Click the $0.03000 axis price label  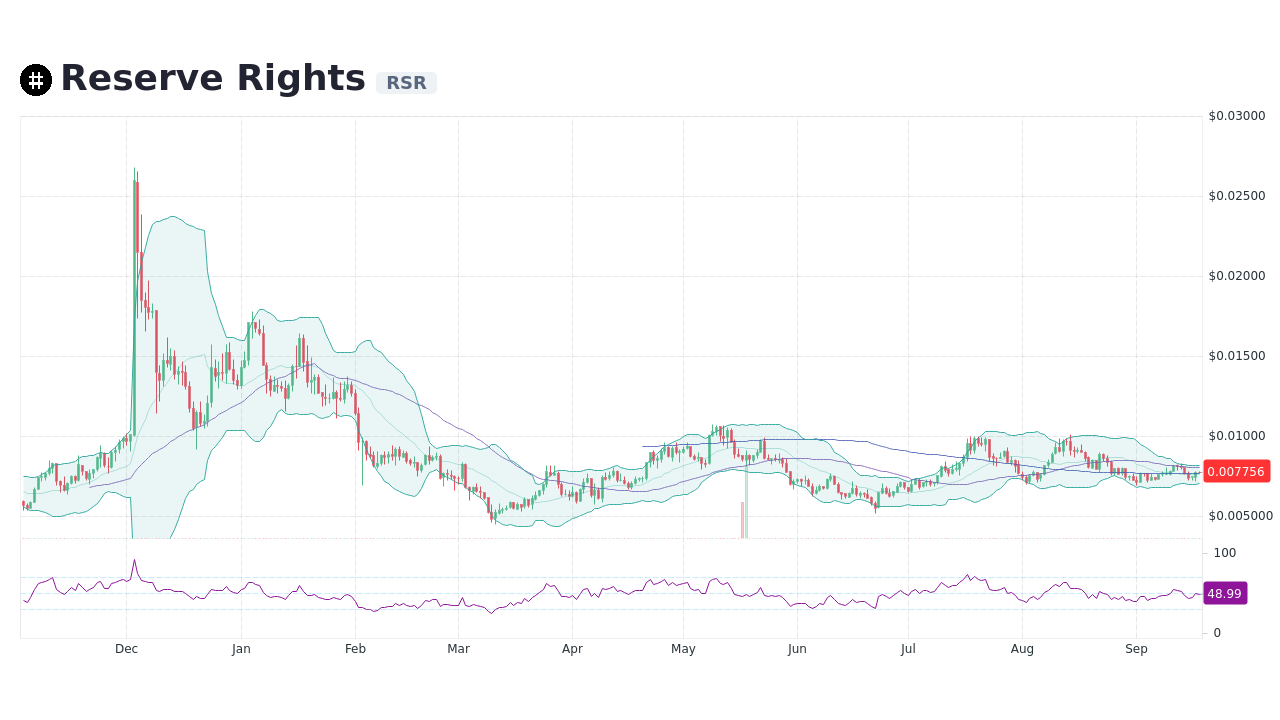point(1237,115)
